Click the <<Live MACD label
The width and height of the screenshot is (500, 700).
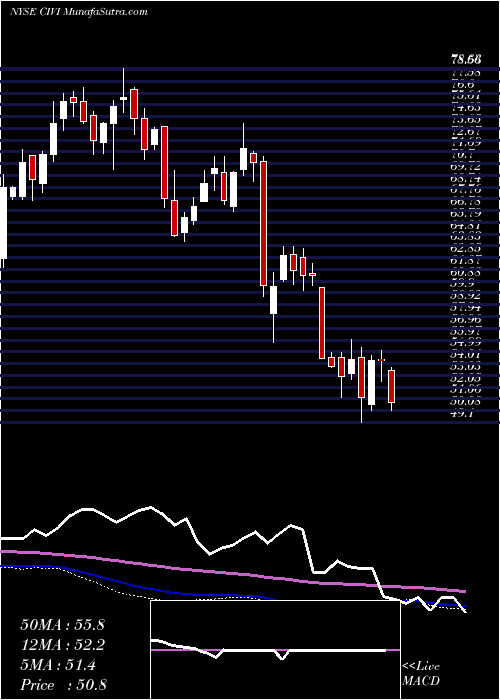[x=421, y=674]
